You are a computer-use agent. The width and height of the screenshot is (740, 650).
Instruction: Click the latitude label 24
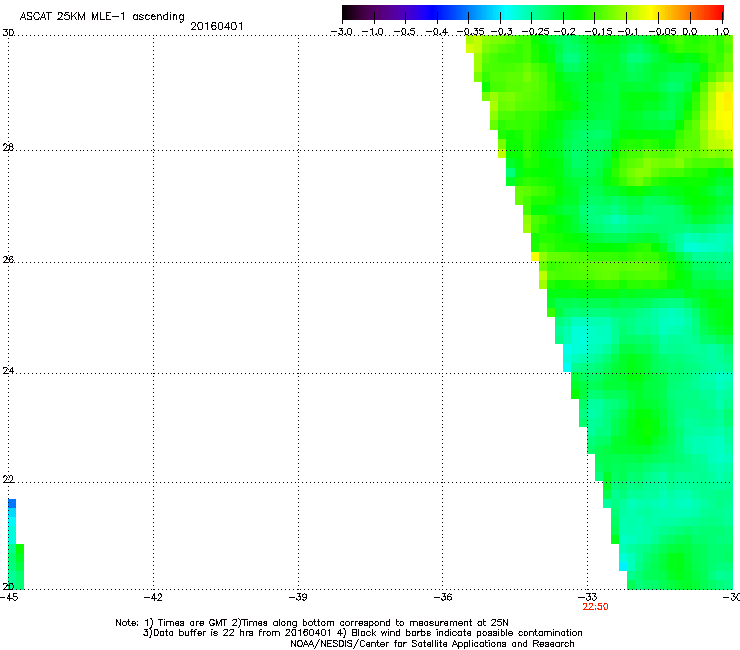[x=8, y=371]
